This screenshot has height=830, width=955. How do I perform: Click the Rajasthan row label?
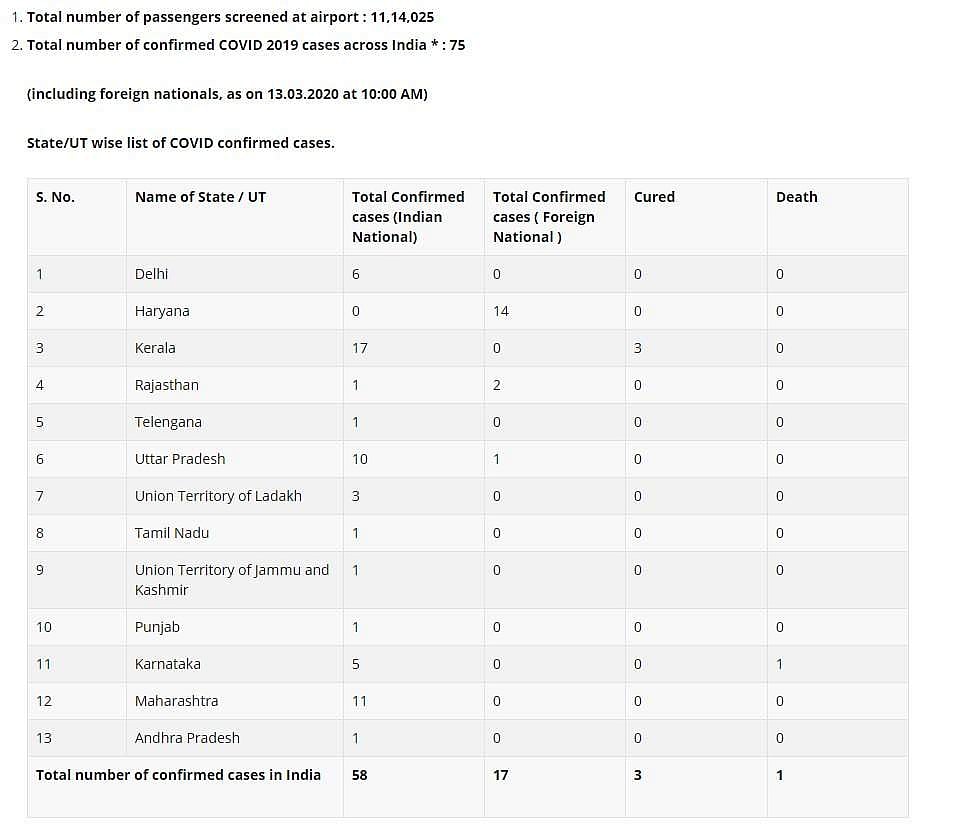point(167,385)
